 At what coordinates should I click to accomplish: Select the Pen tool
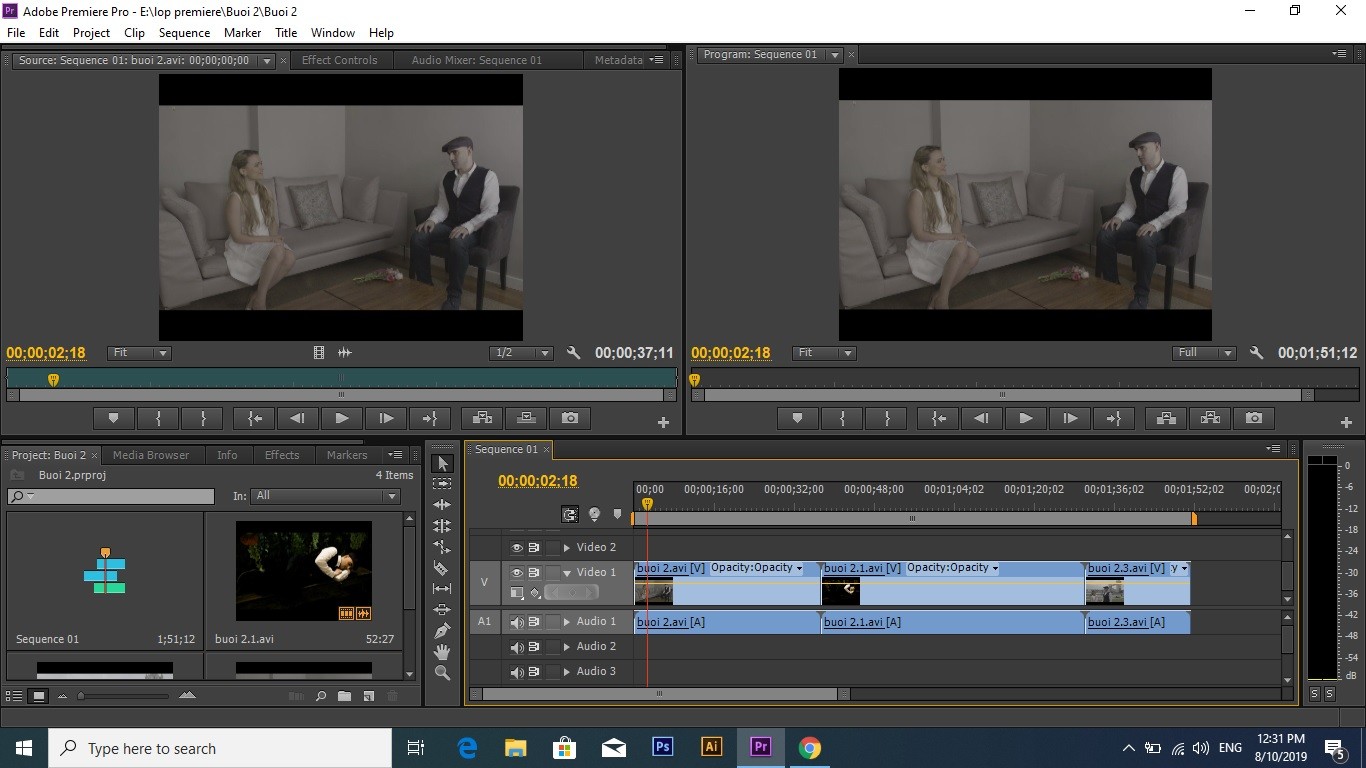coord(442,631)
